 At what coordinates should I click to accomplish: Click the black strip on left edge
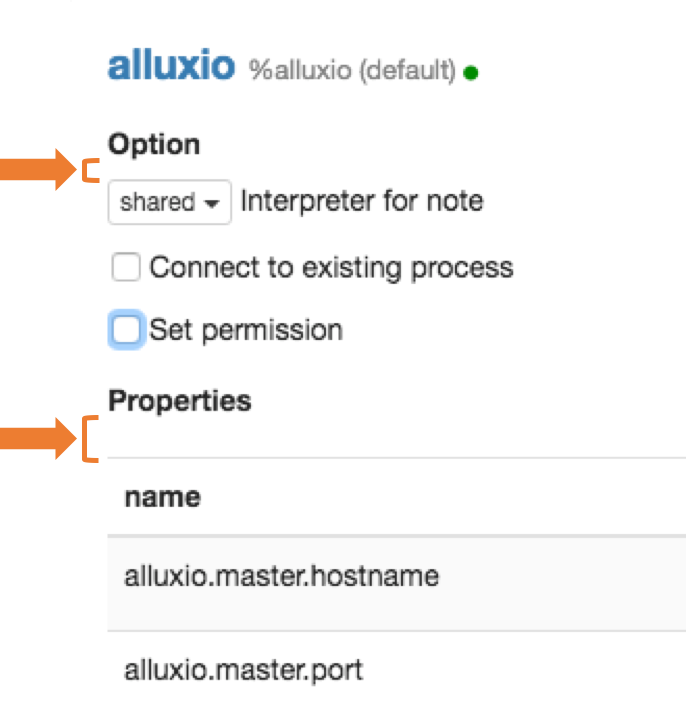tap(35, 600)
